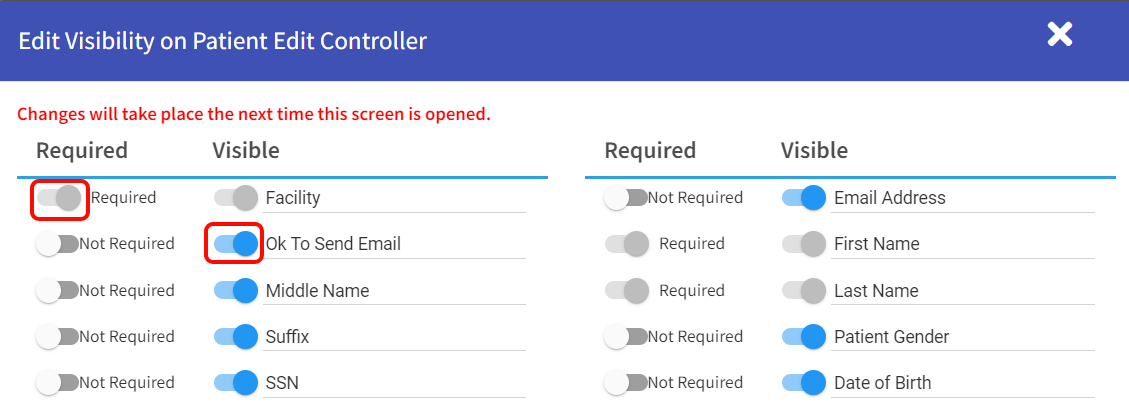Image resolution: width=1129 pixels, height=409 pixels.
Task: Hide the Patient Gender field
Action: pyautogui.click(x=804, y=337)
